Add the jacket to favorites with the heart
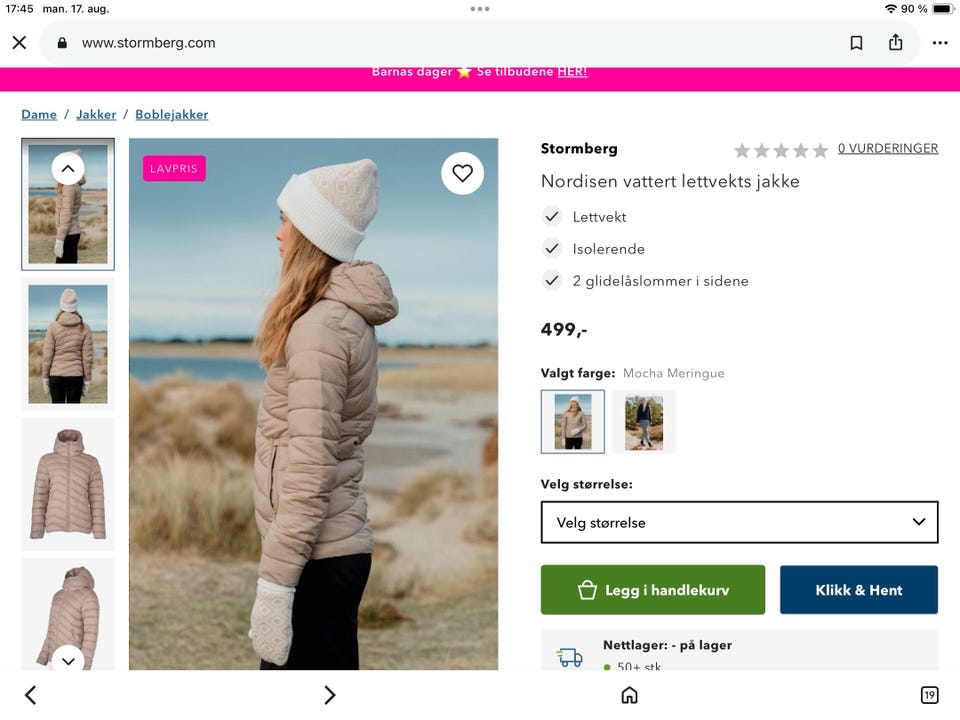Image resolution: width=960 pixels, height=720 pixels. point(462,173)
